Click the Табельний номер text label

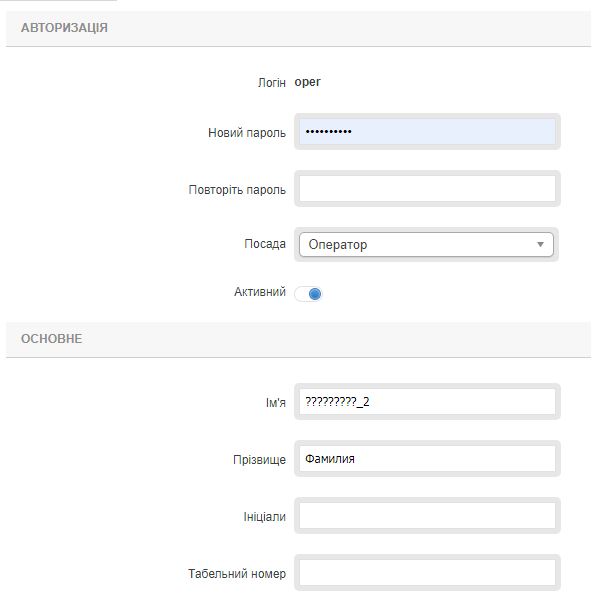[236, 574]
